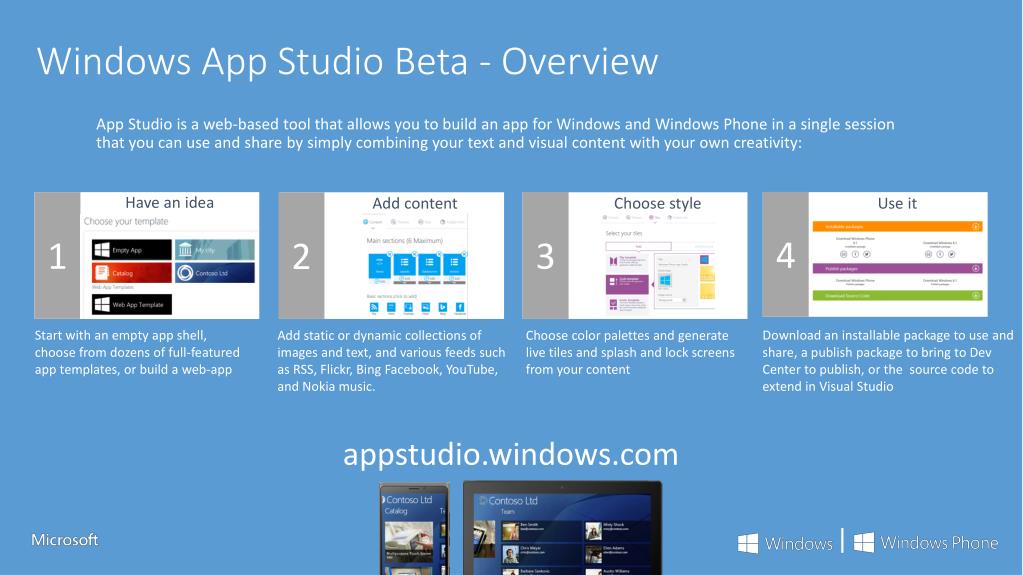
Task: Click Download Windows Phone publish package
Action: [855, 282]
